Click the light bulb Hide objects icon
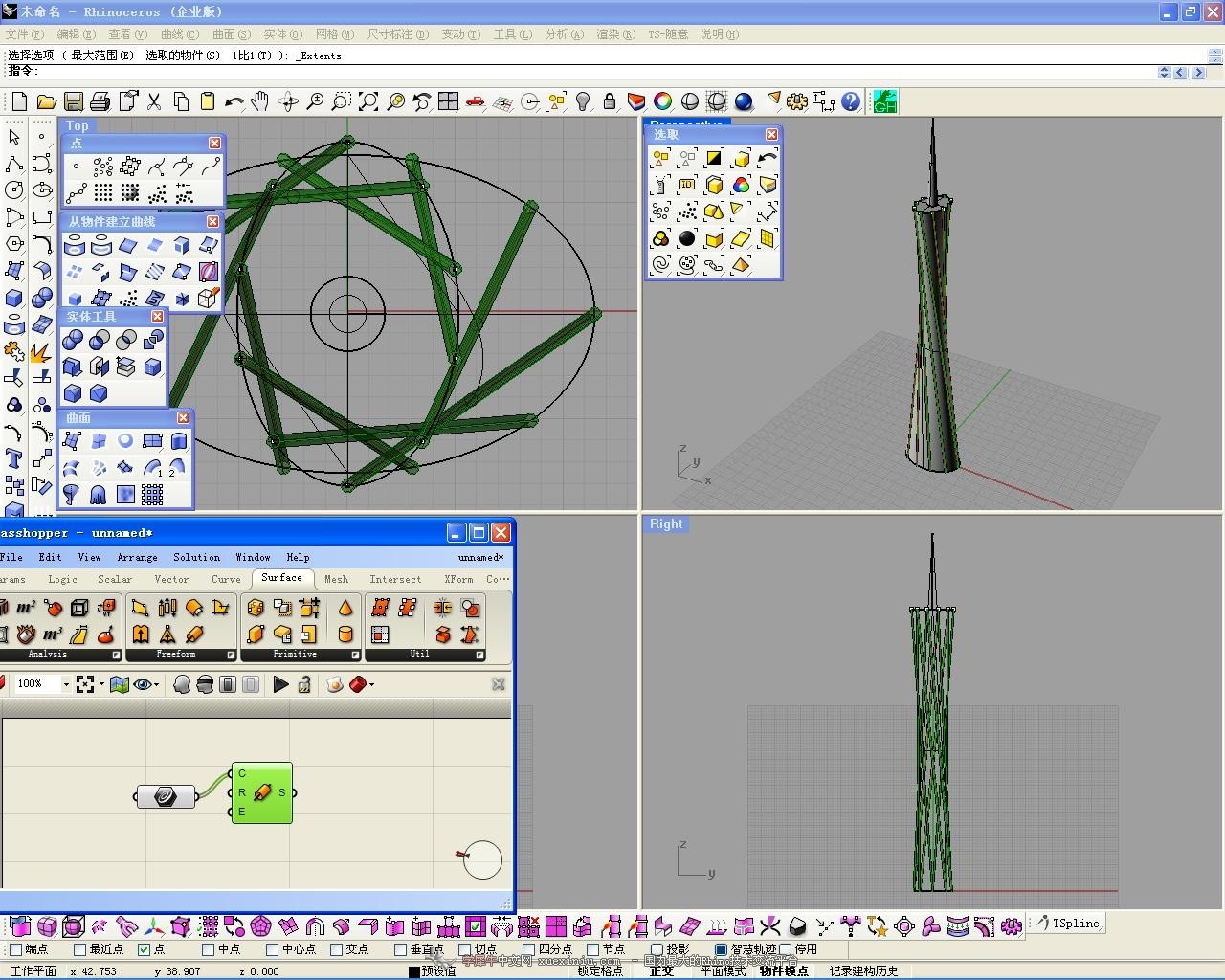 [x=582, y=101]
